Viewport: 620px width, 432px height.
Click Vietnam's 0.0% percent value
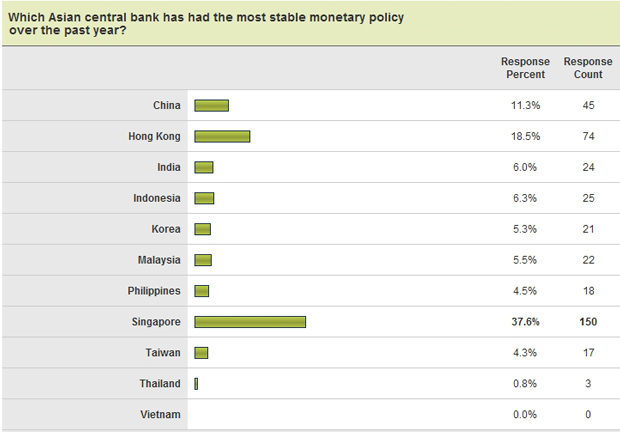(524, 414)
